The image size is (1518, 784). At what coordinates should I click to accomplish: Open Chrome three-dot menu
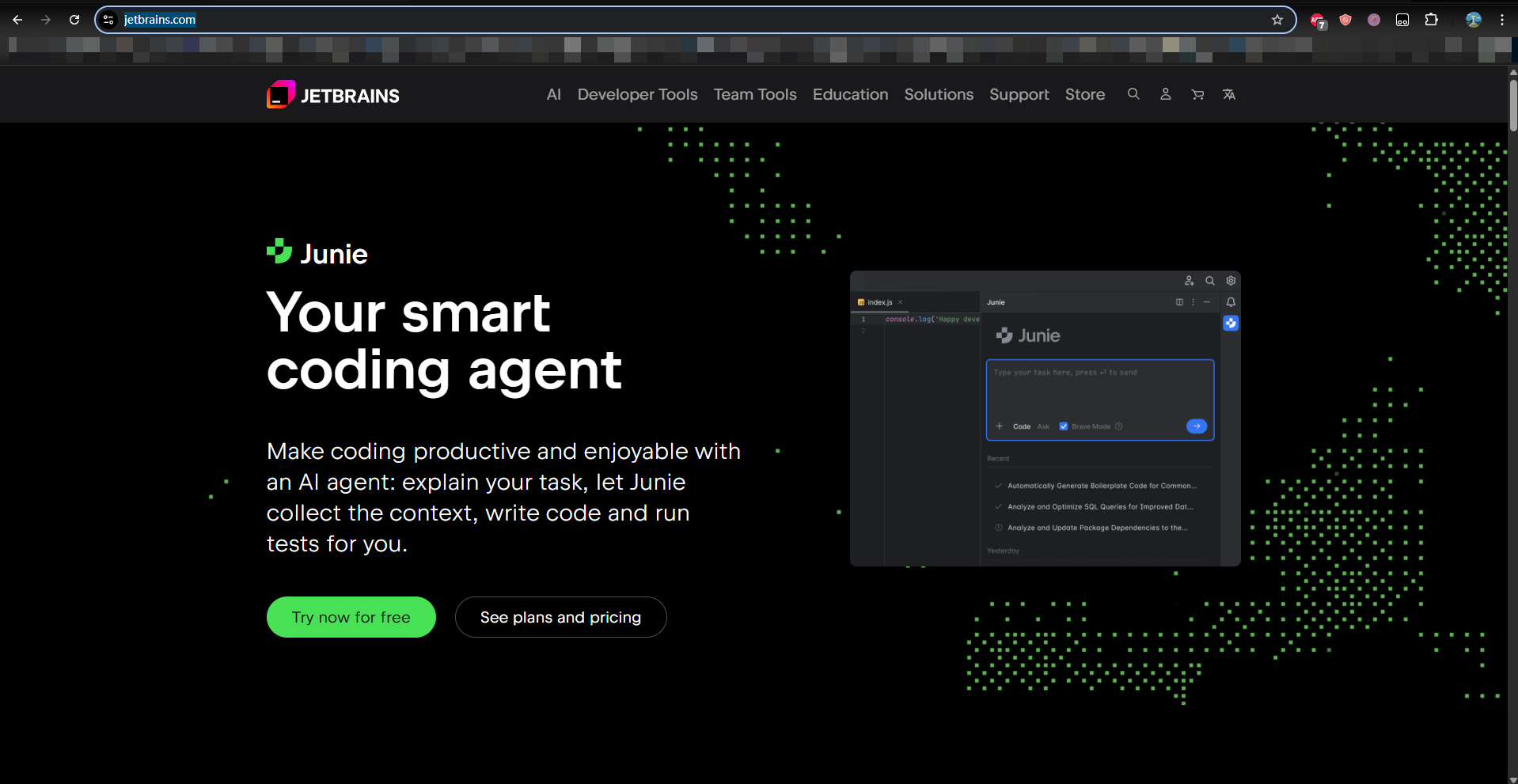[1501, 20]
